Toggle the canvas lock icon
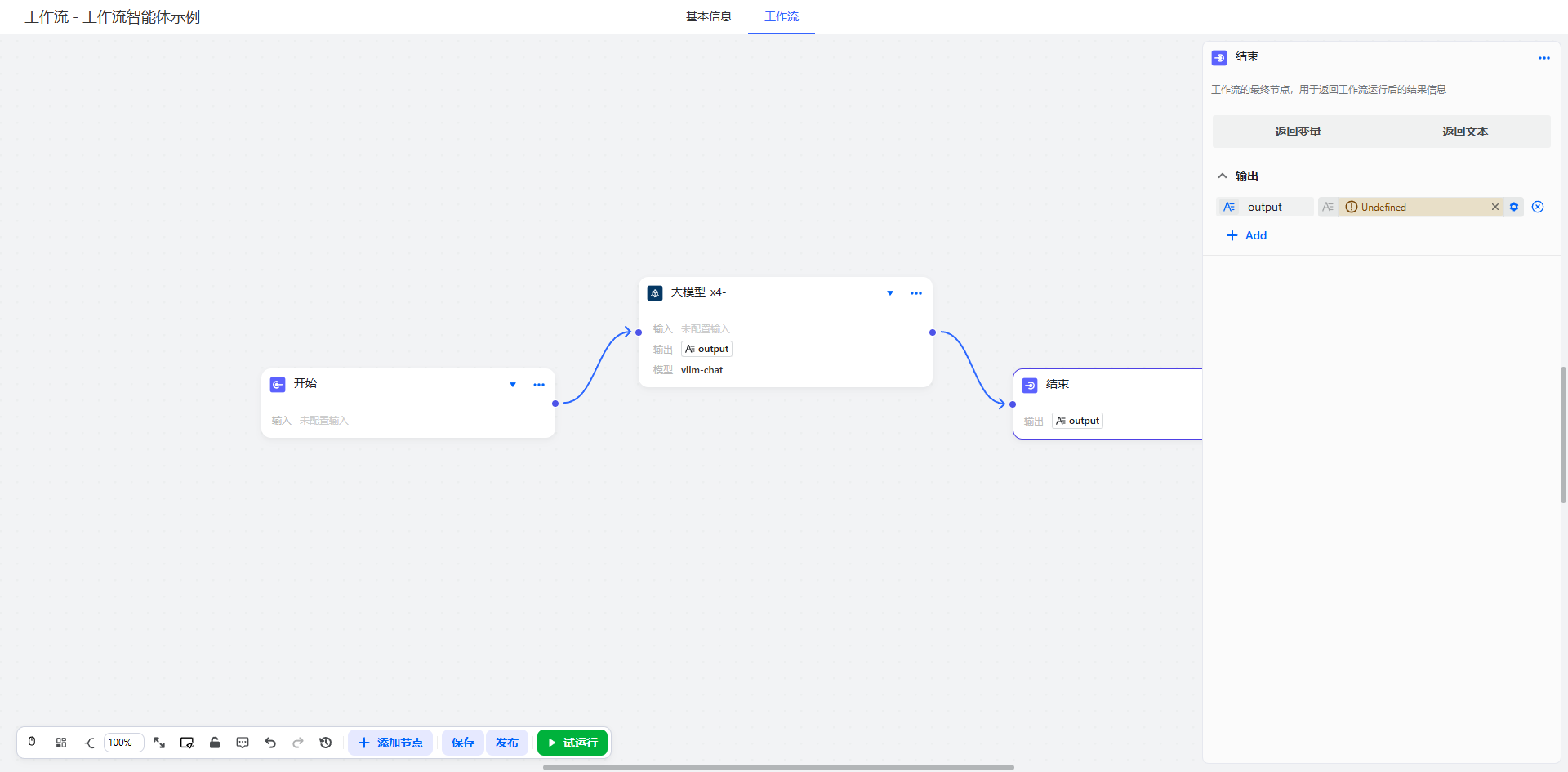 pos(215,743)
